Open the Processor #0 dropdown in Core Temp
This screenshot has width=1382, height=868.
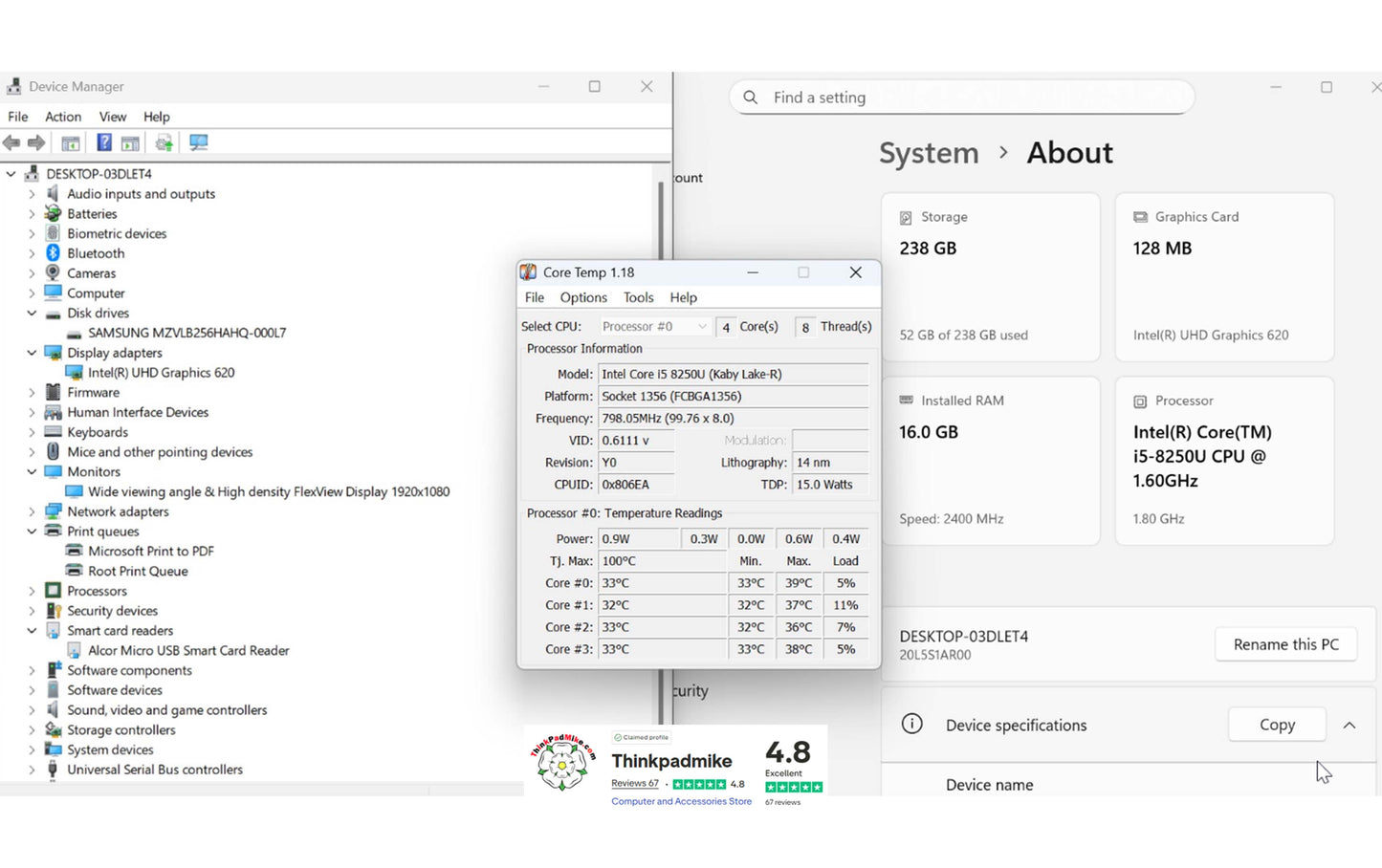(x=655, y=327)
